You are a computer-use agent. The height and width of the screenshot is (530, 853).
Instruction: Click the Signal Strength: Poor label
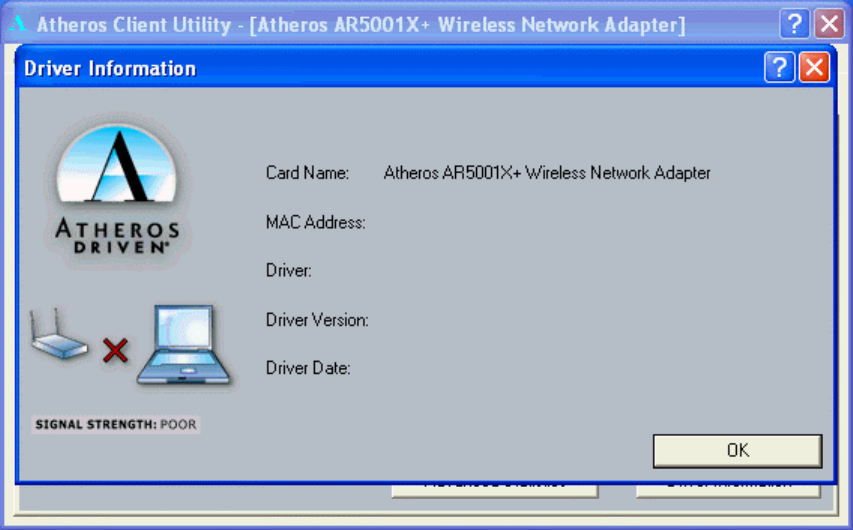click(116, 424)
